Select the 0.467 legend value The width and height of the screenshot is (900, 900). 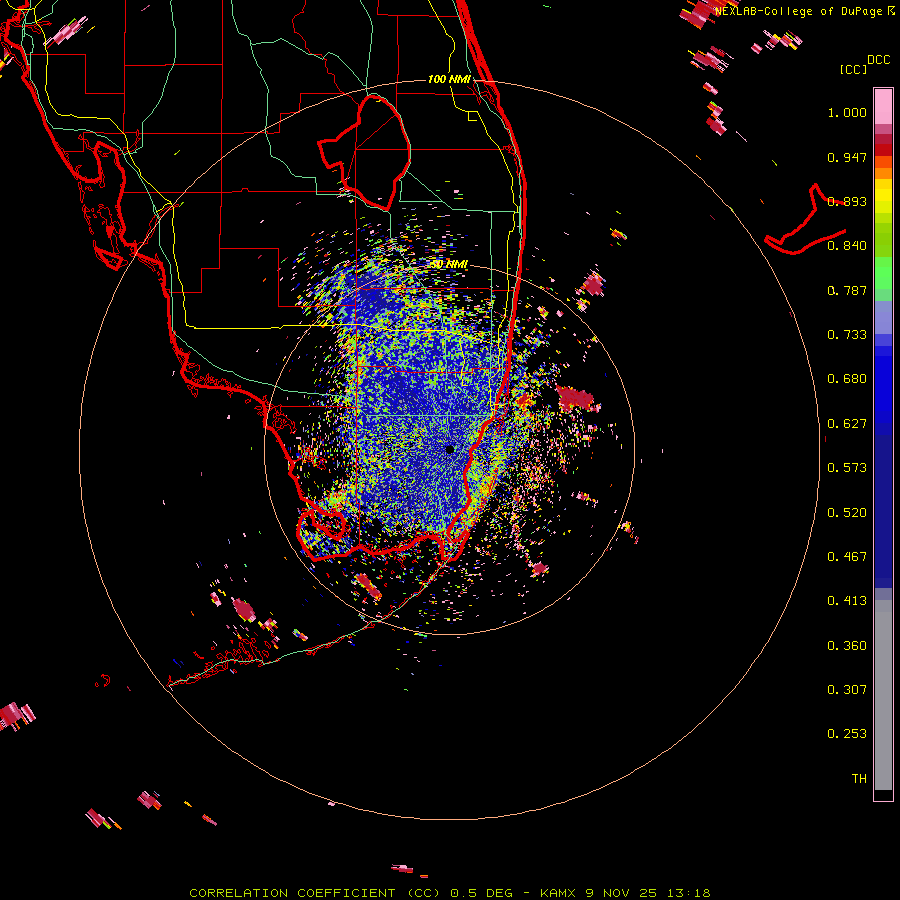click(847, 557)
